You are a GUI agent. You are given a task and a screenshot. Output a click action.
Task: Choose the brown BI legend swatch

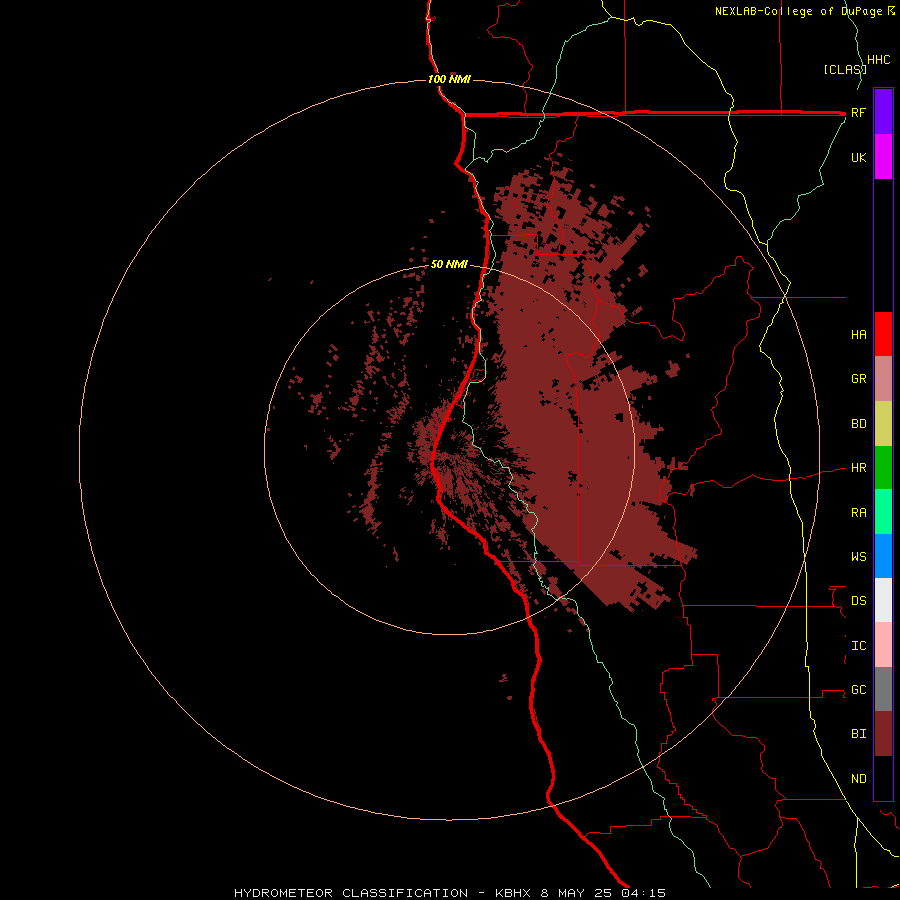pyautogui.click(x=883, y=734)
